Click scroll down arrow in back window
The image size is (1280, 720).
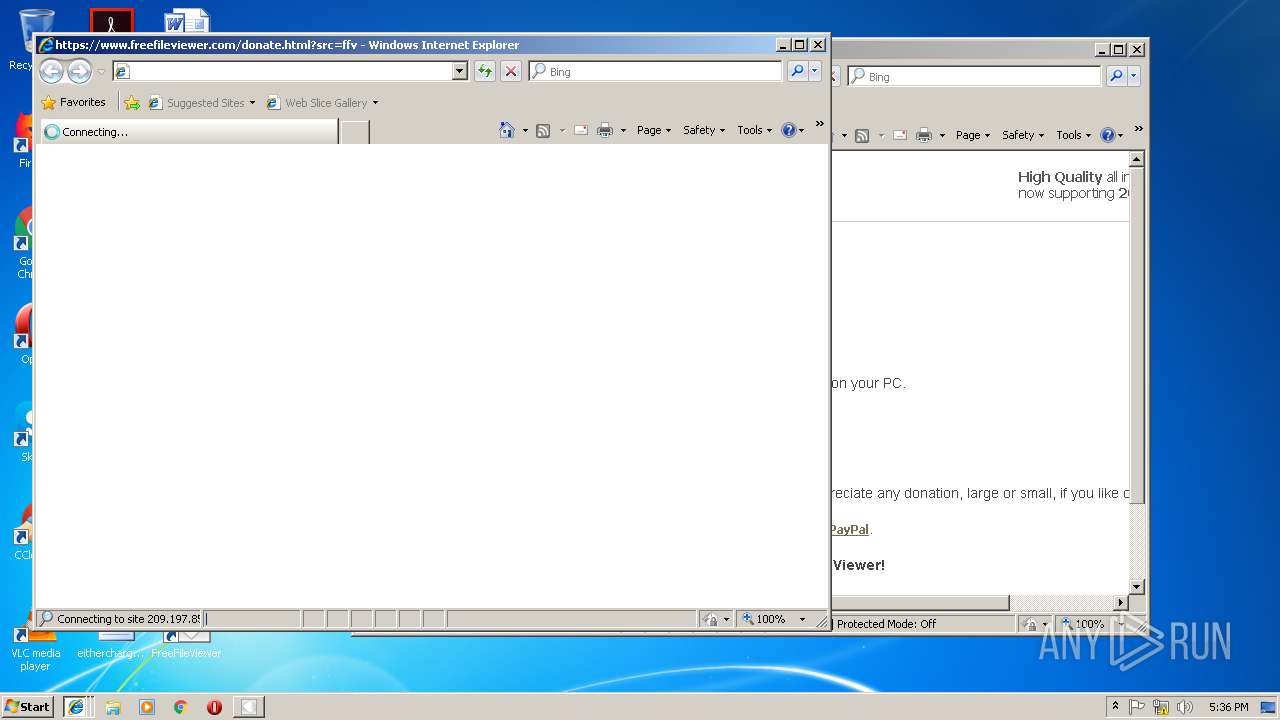[1137, 587]
